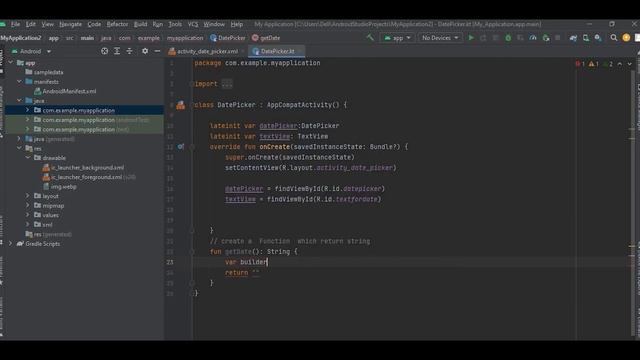Go to previous highlighted error arrow
The image size is (640, 360).
[620, 64]
